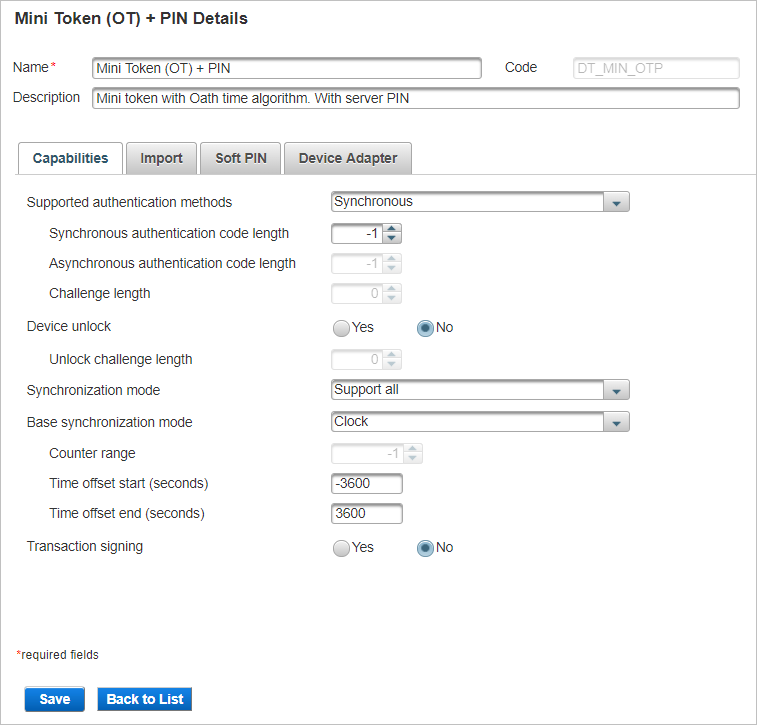Select Yes for Device unlock
Viewport: 757px width, 725px height.
[341, 328]
